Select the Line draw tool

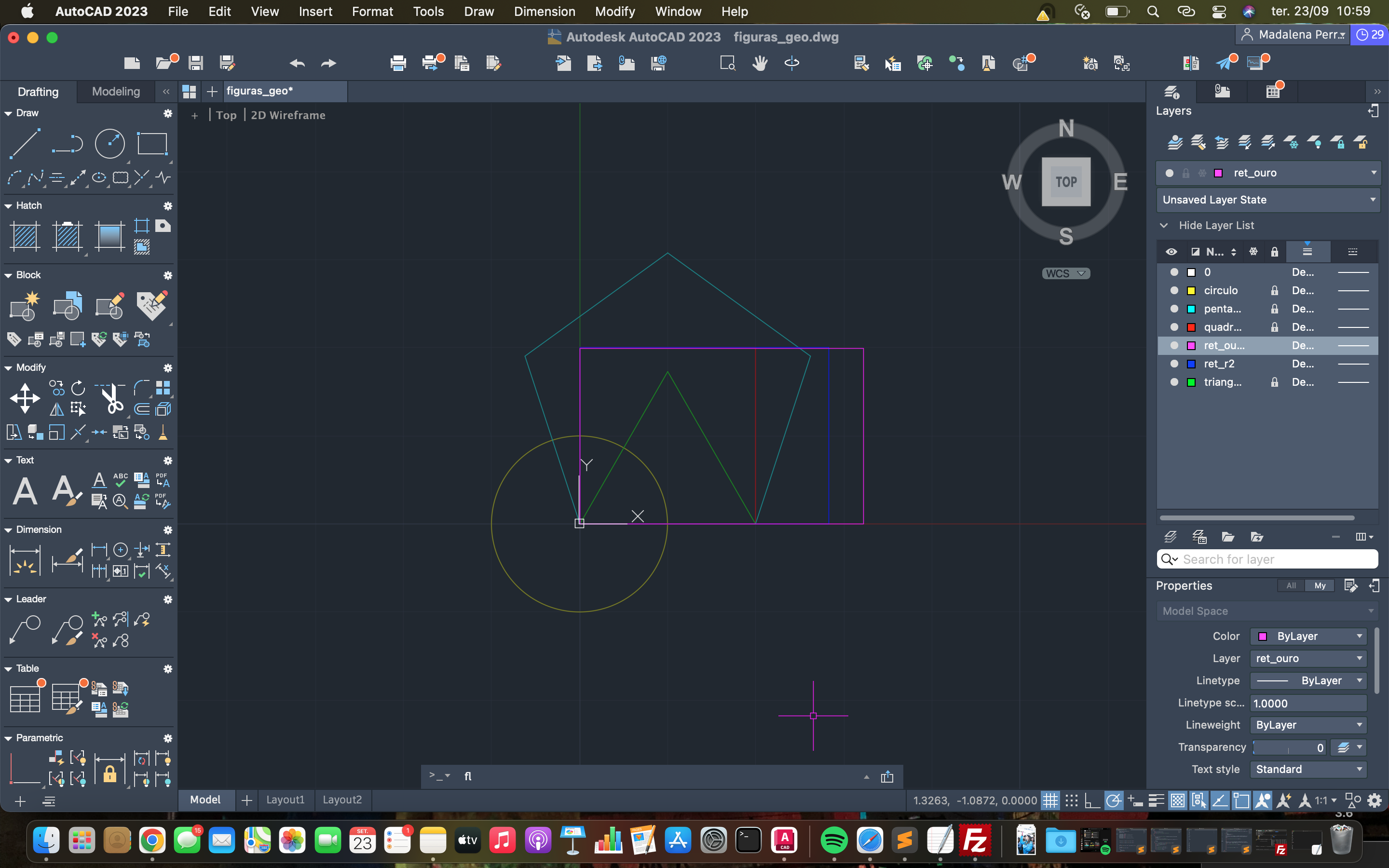[25, 144]
